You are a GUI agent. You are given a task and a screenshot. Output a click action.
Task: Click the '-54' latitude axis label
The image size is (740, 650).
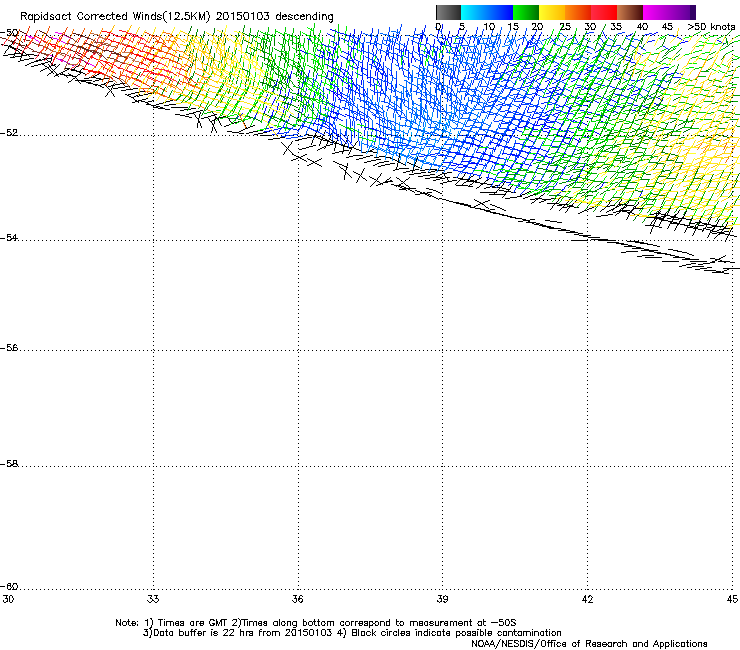click(x=9, y=238)
